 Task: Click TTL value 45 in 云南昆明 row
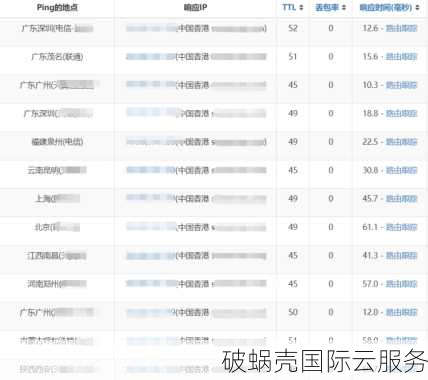(293, 170)
